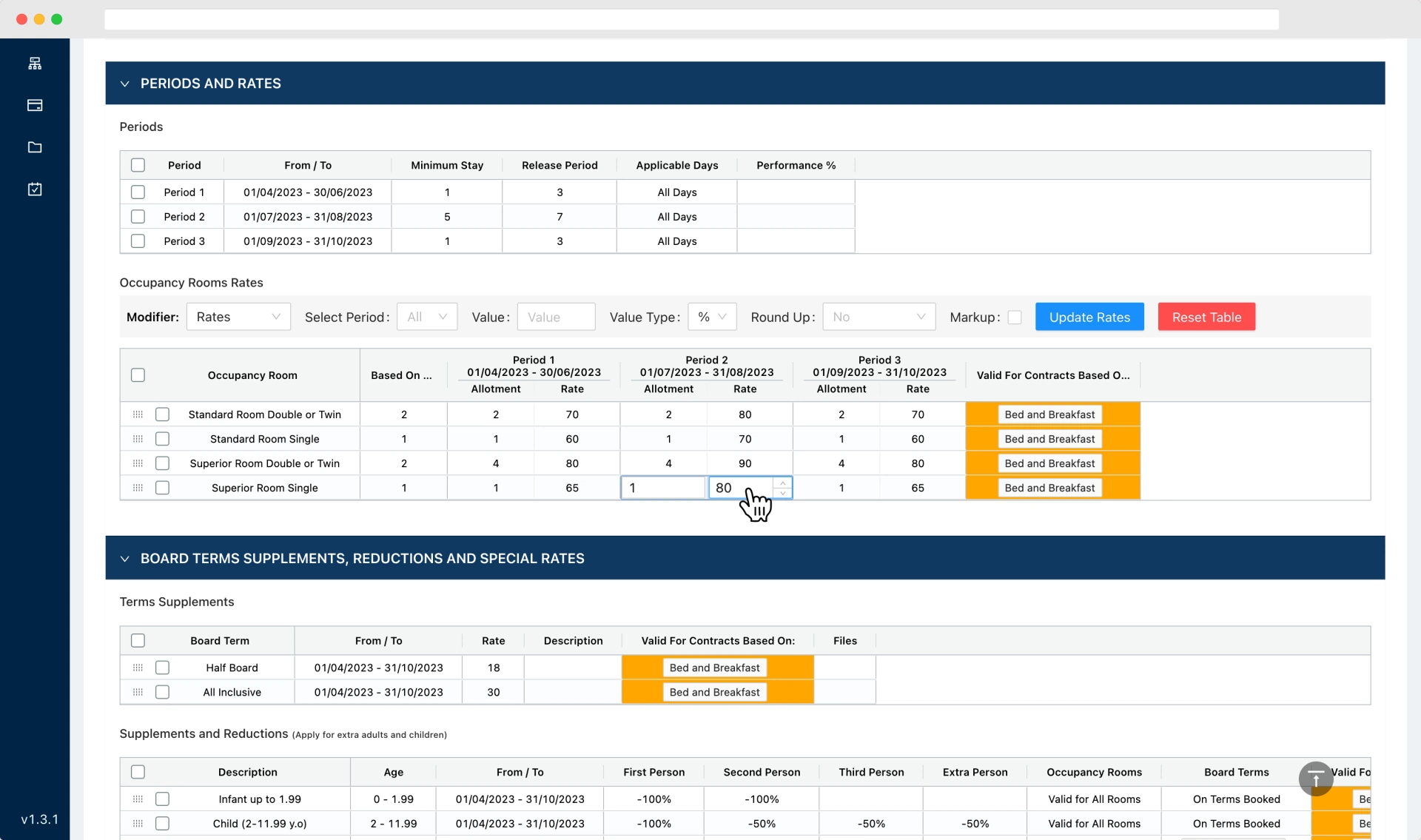
Task: Collapse the Periods and Rates section
Action: (x=124, y=84)
